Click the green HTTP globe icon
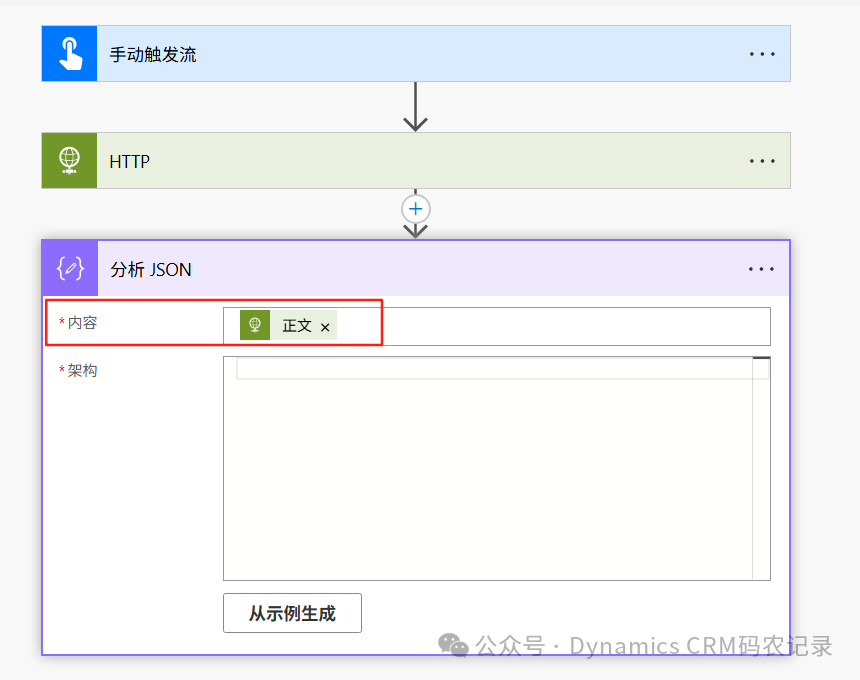The image size is (860, 680). 68,160
